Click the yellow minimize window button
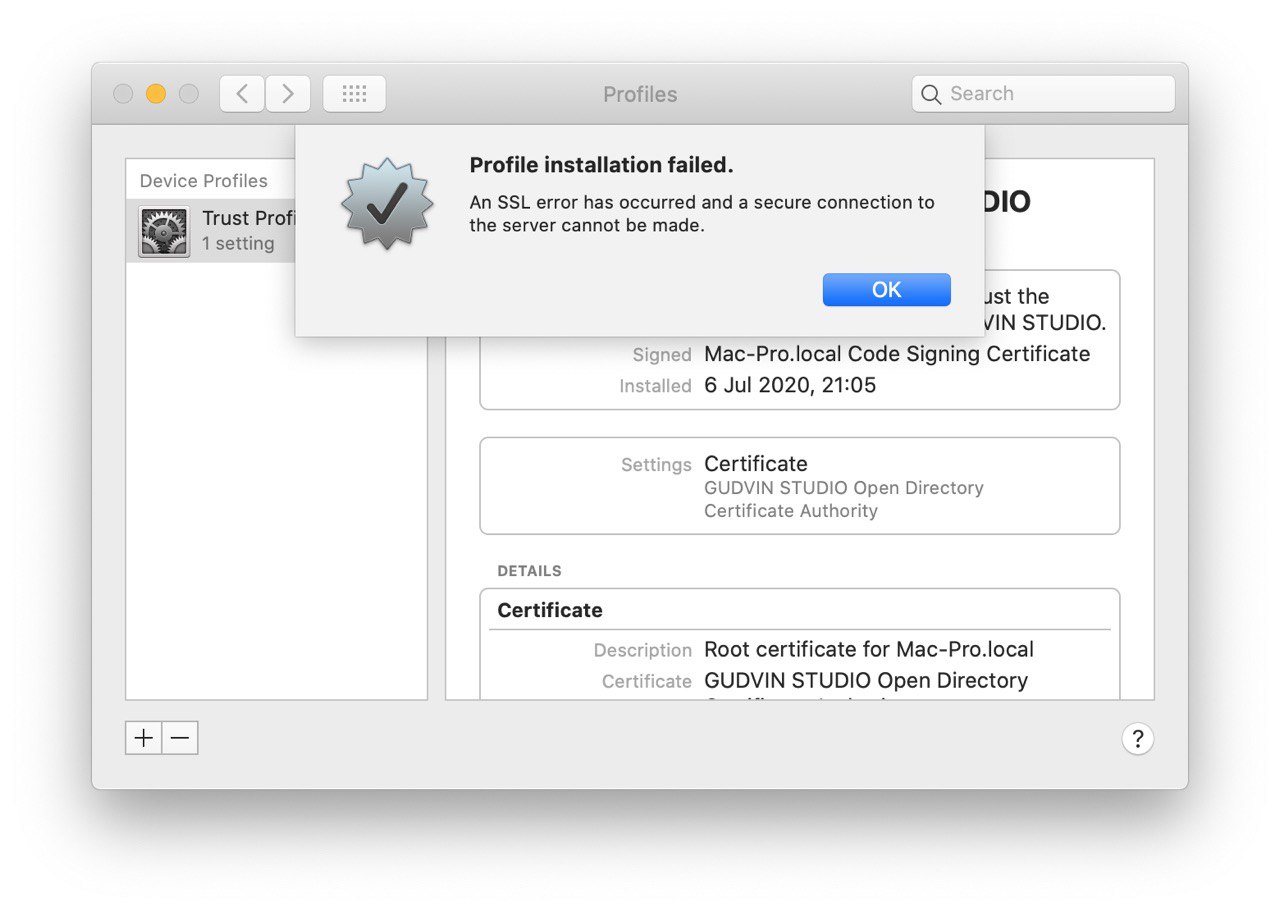The width and height of the screenshot is (1280, 911). coord(156,94)
